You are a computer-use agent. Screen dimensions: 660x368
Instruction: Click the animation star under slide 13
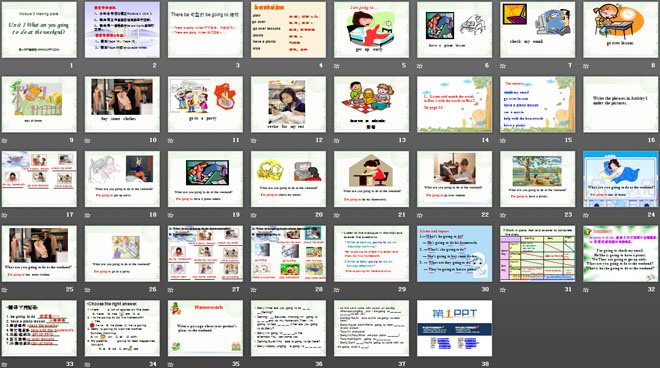point(337,141)
